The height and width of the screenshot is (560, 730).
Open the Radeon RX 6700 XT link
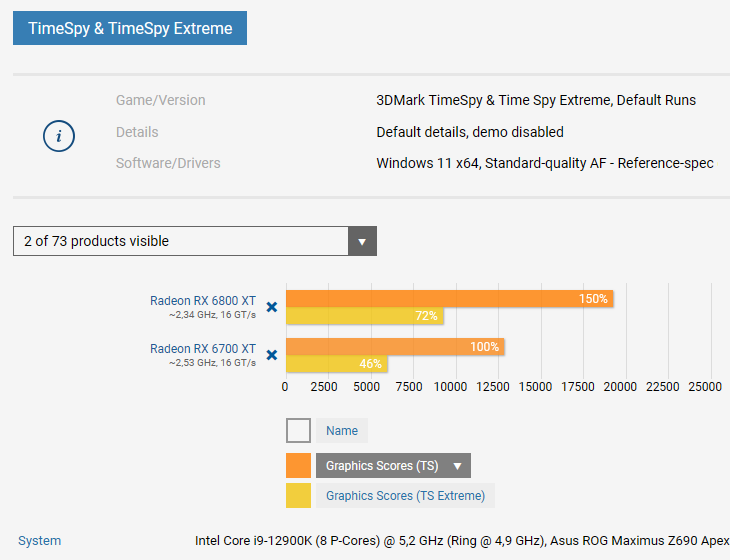click(203, 348)
